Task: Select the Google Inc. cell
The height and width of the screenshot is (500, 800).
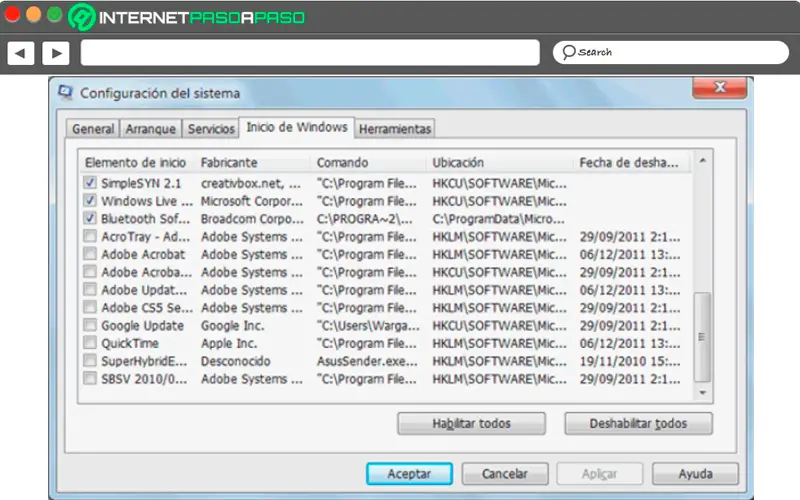Action: (232, 326)
